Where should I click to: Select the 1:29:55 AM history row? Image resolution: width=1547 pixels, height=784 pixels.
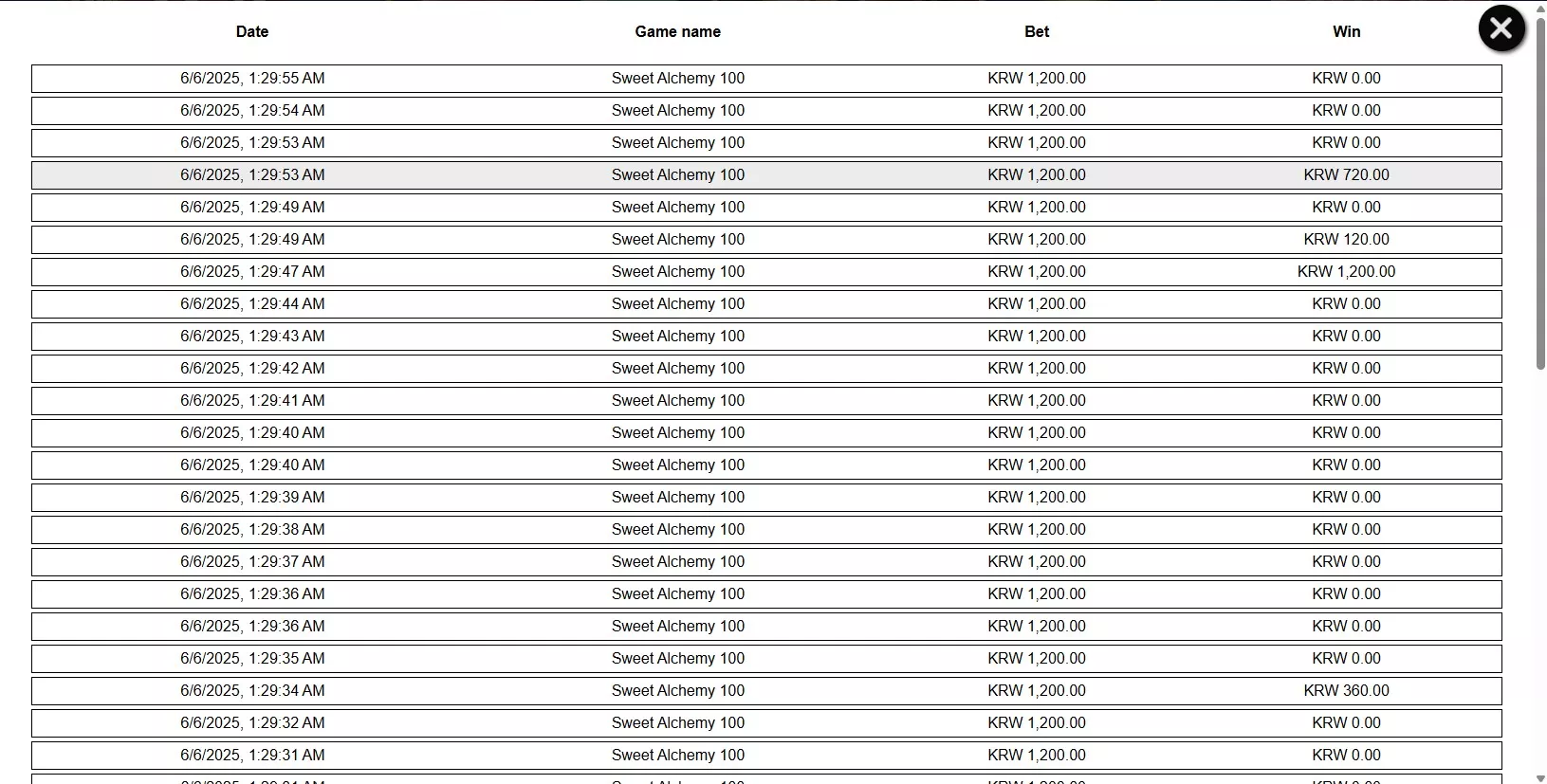click(766, 79)
